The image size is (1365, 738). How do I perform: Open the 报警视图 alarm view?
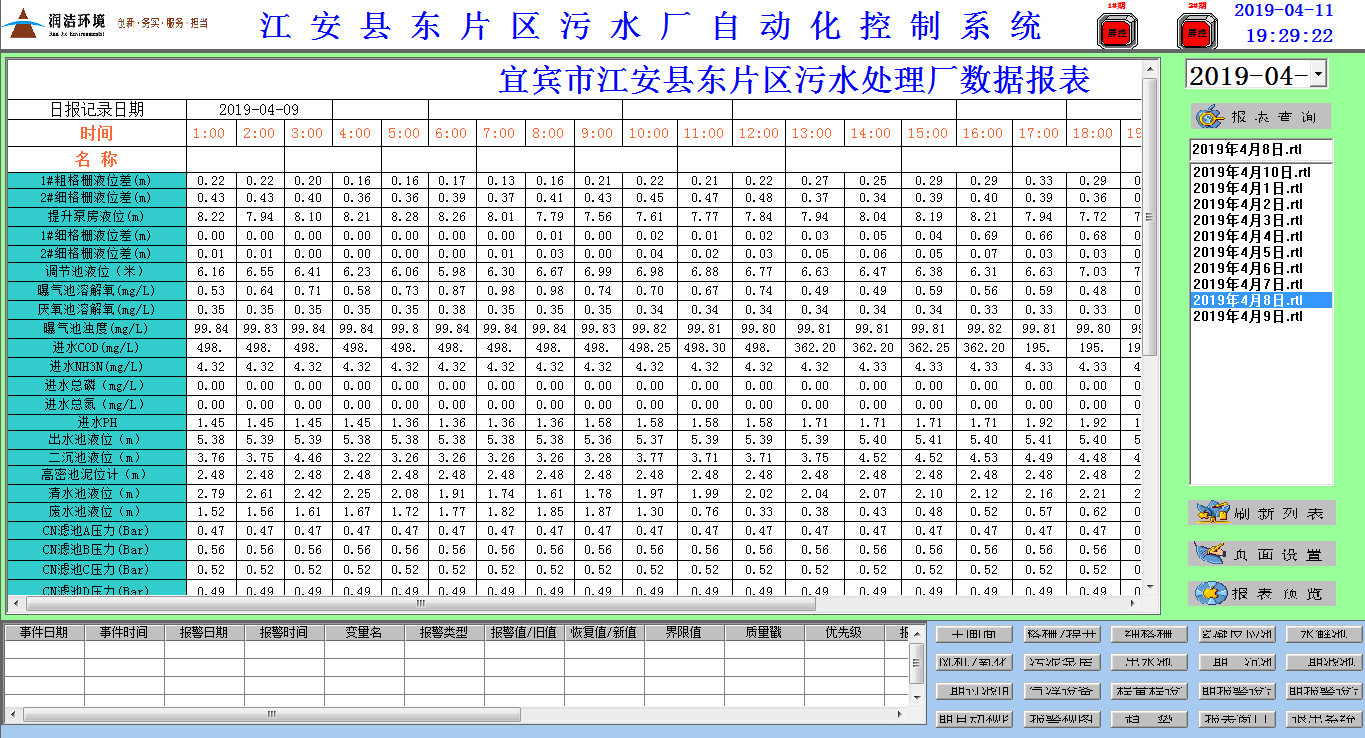coord(1062,719)
